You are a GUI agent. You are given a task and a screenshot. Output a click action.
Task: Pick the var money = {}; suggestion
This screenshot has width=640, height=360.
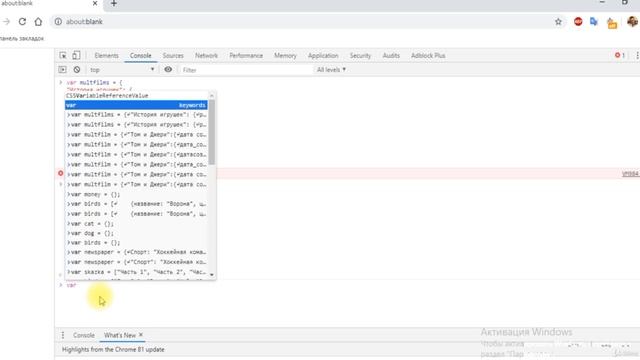(x=136, y=194)
